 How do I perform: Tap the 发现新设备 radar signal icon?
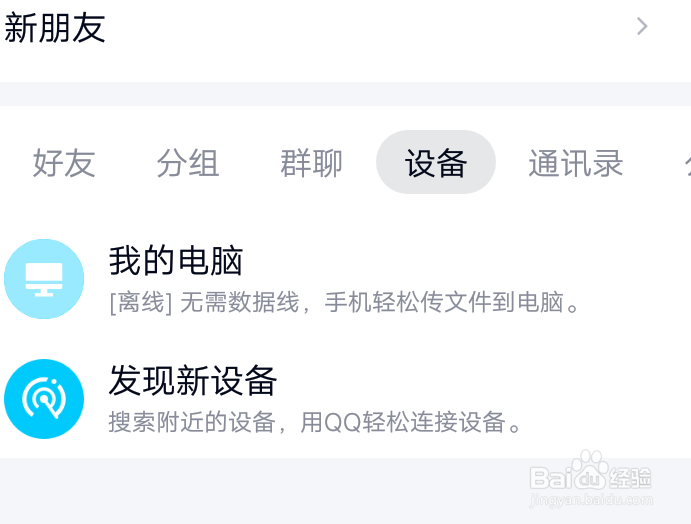tap(44, 399)
